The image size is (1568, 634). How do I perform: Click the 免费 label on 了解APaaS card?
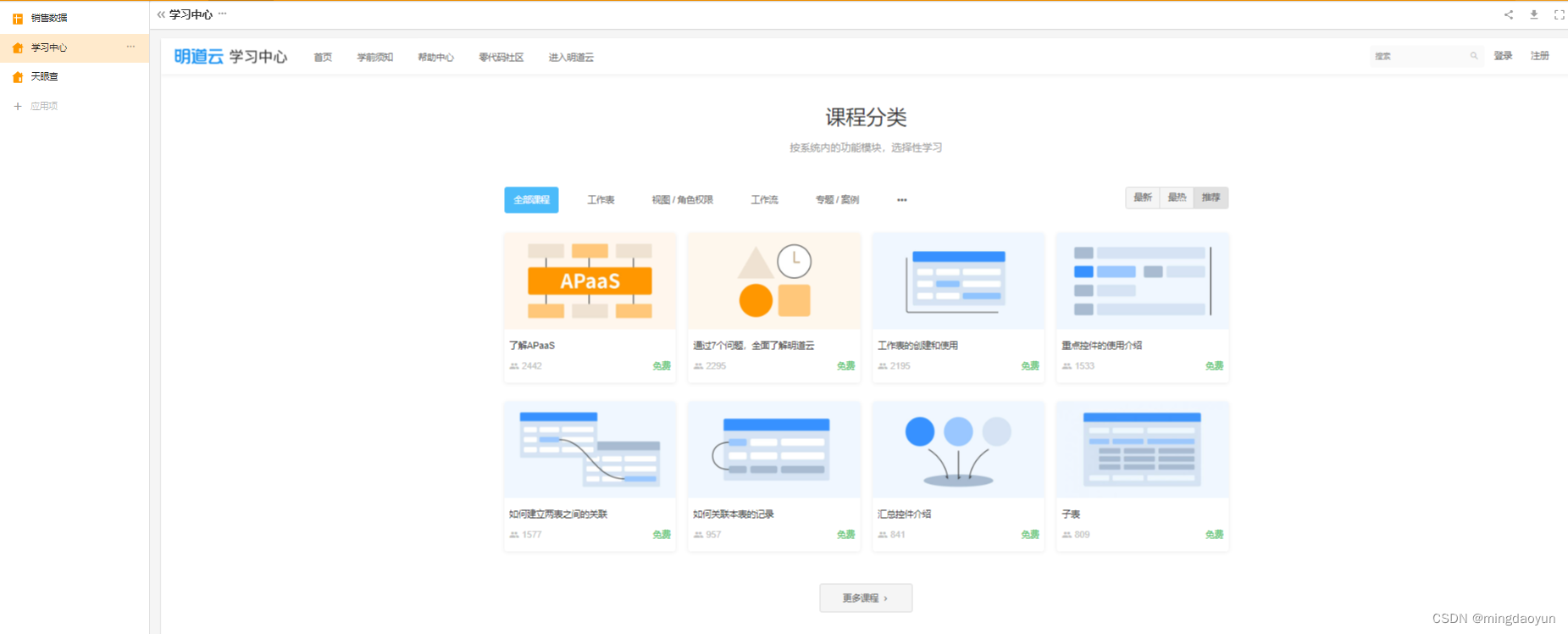(662, 366)
